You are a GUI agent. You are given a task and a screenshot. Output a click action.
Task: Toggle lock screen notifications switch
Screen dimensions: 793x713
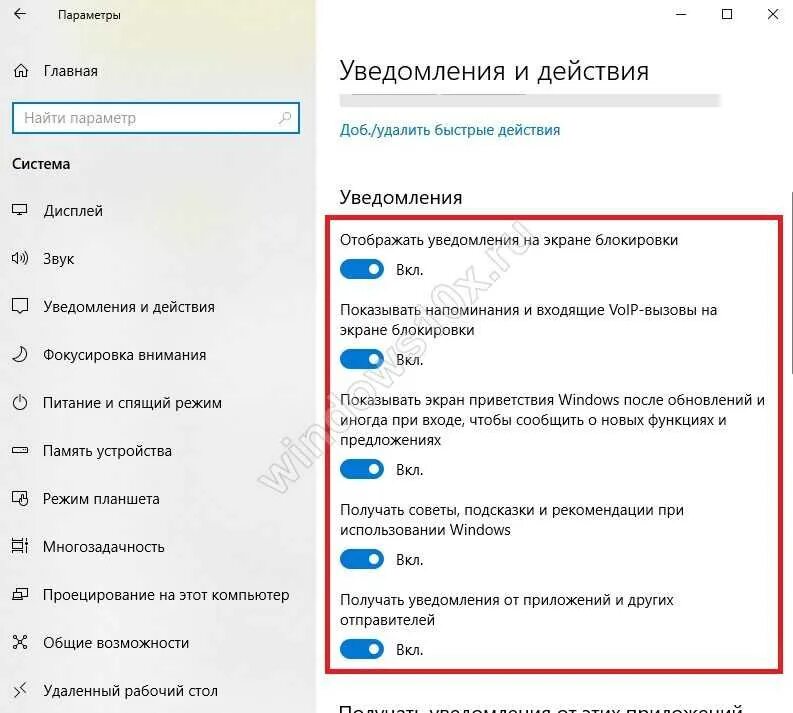pyautogui.click(x=362, y=270)
